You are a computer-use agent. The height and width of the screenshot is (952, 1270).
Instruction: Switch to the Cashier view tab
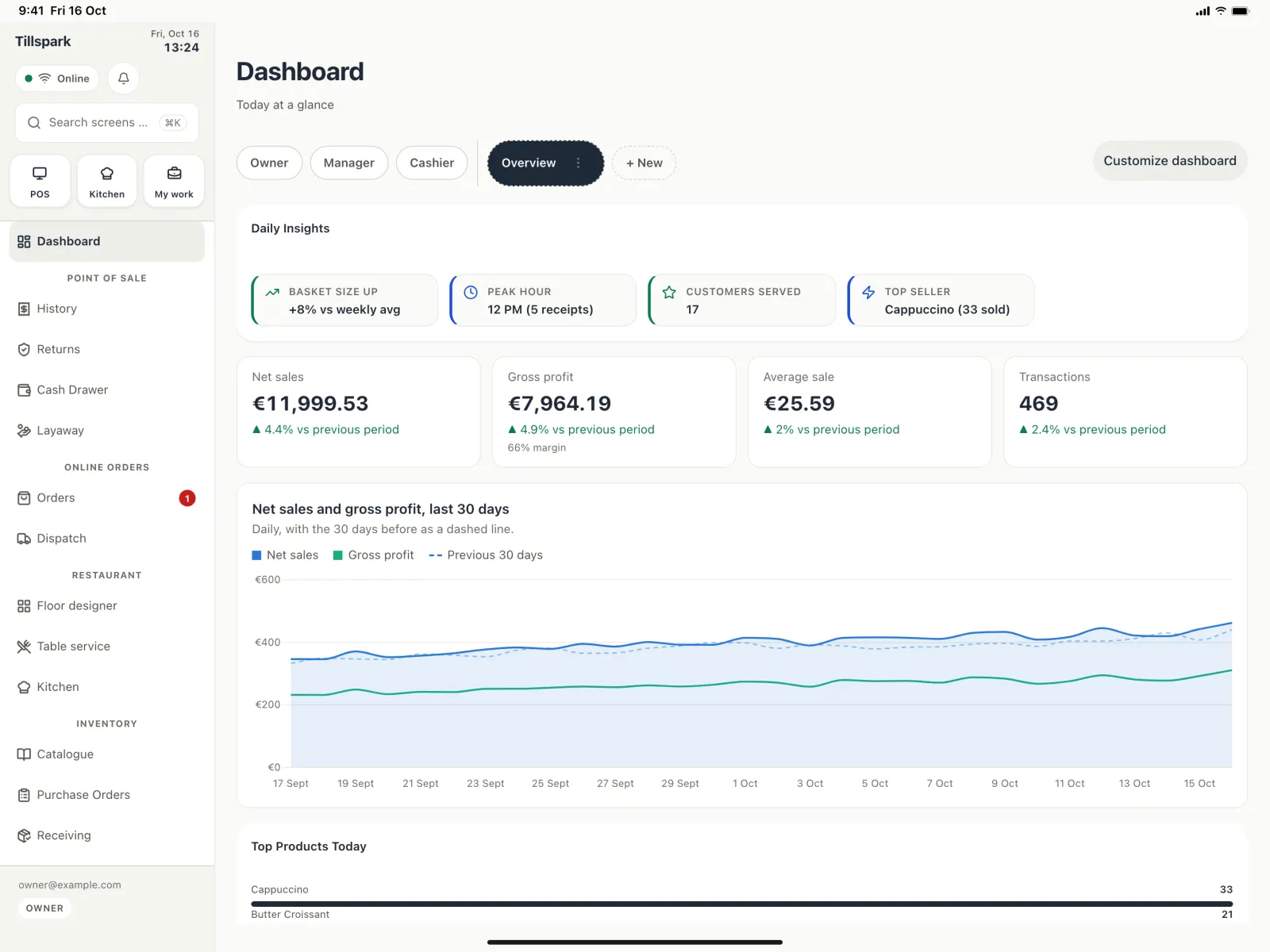click(432, 163)
